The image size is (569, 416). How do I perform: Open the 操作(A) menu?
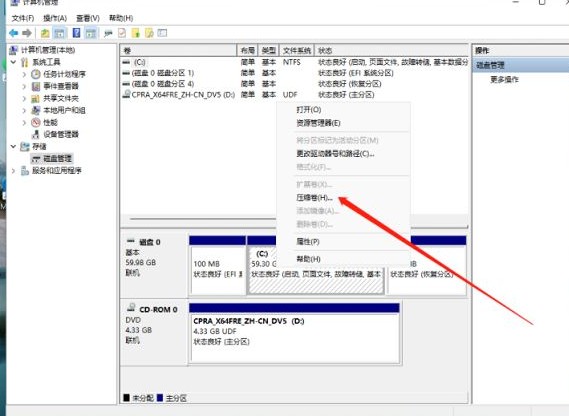click(x=55, y=18)
